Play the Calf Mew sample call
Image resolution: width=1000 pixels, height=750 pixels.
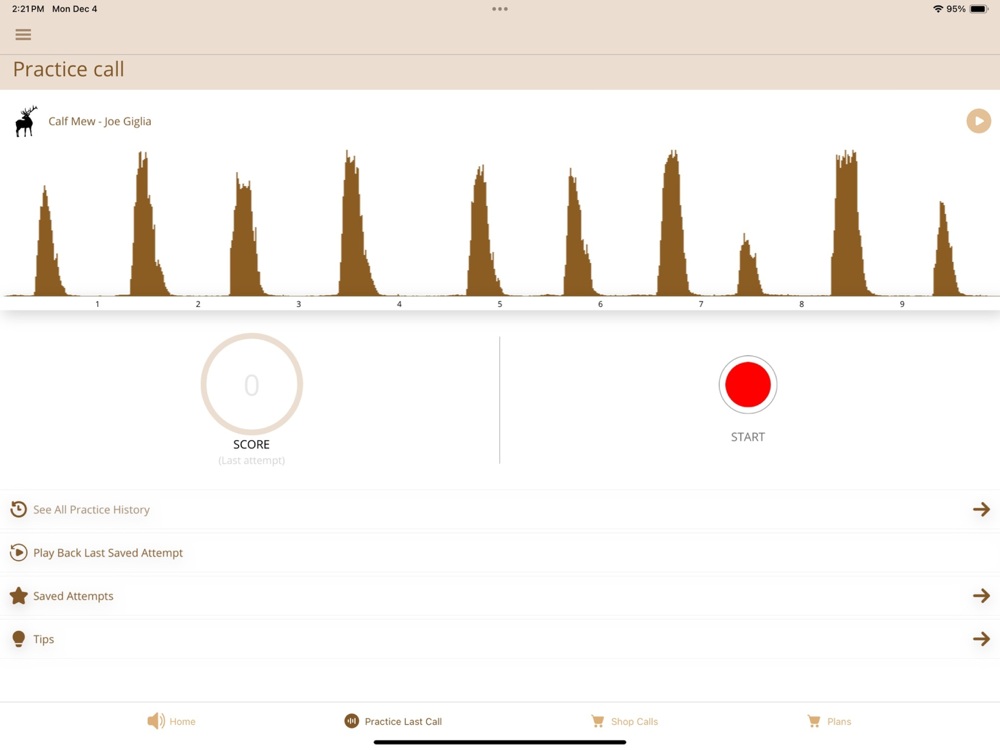tap(978, 121)
